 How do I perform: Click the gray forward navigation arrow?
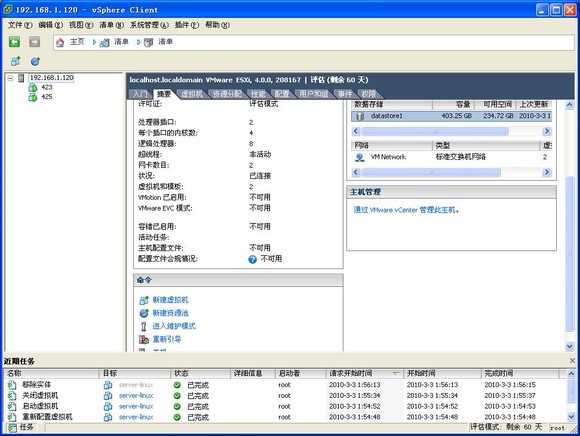[34, 42]
